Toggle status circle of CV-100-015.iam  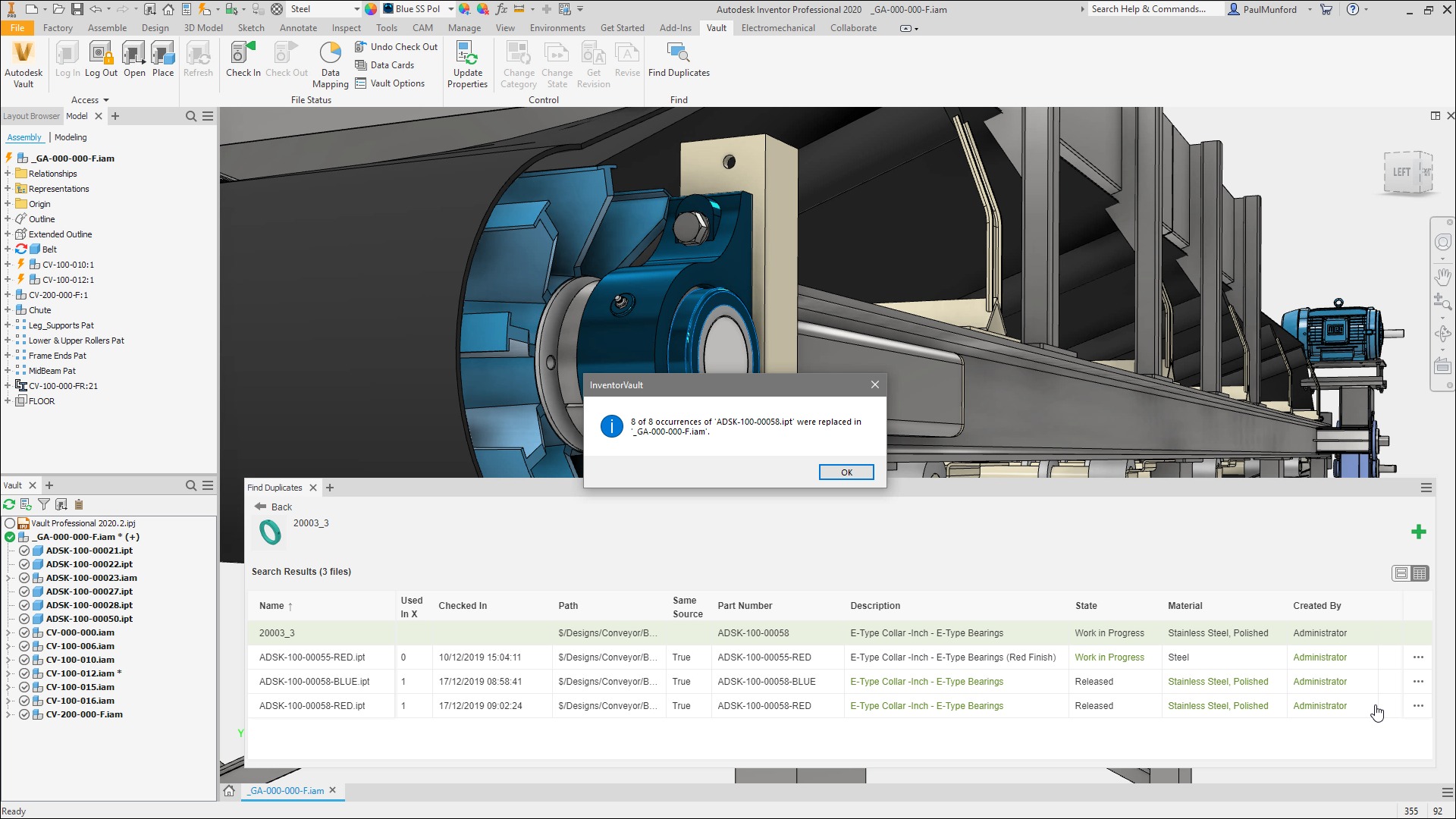pos(24,687)
